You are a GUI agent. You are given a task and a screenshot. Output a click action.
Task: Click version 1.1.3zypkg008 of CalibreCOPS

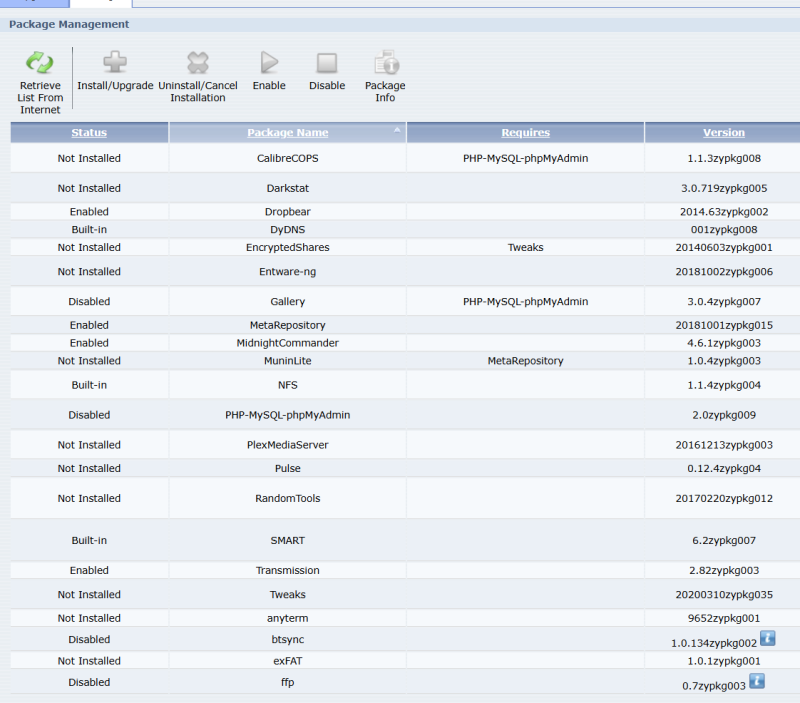[x=723, y=158]
